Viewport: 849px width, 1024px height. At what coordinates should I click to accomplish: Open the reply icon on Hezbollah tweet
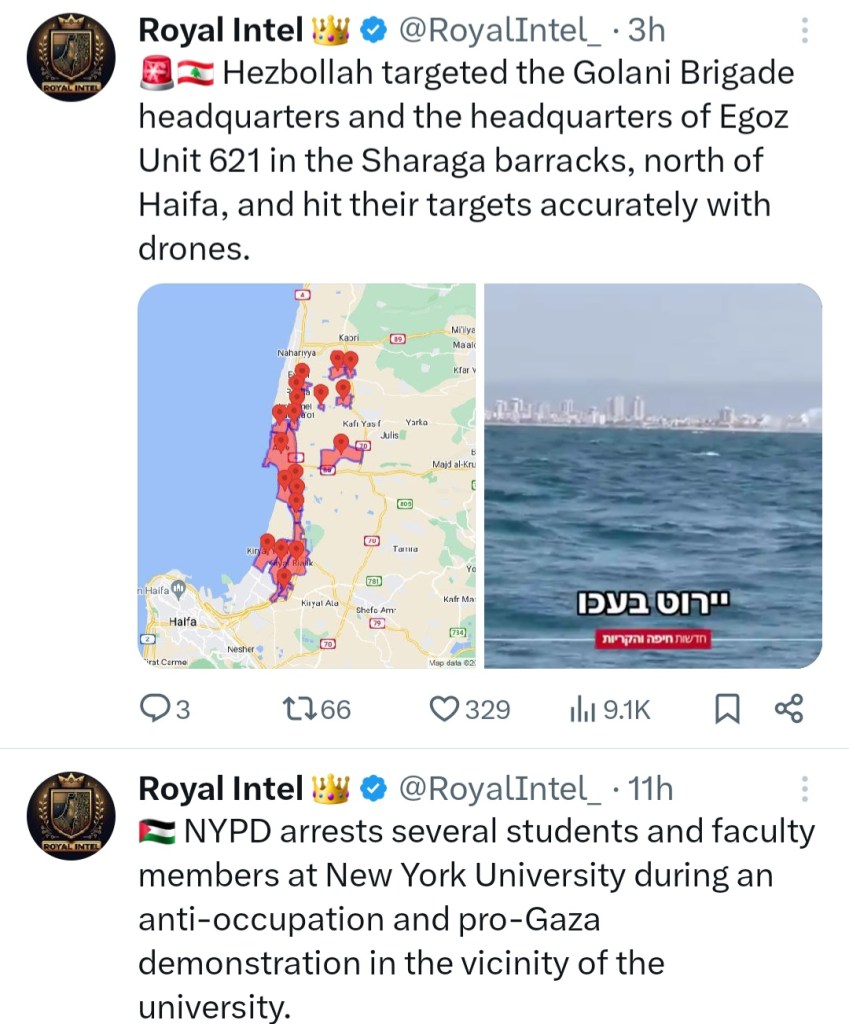point(154,709)
